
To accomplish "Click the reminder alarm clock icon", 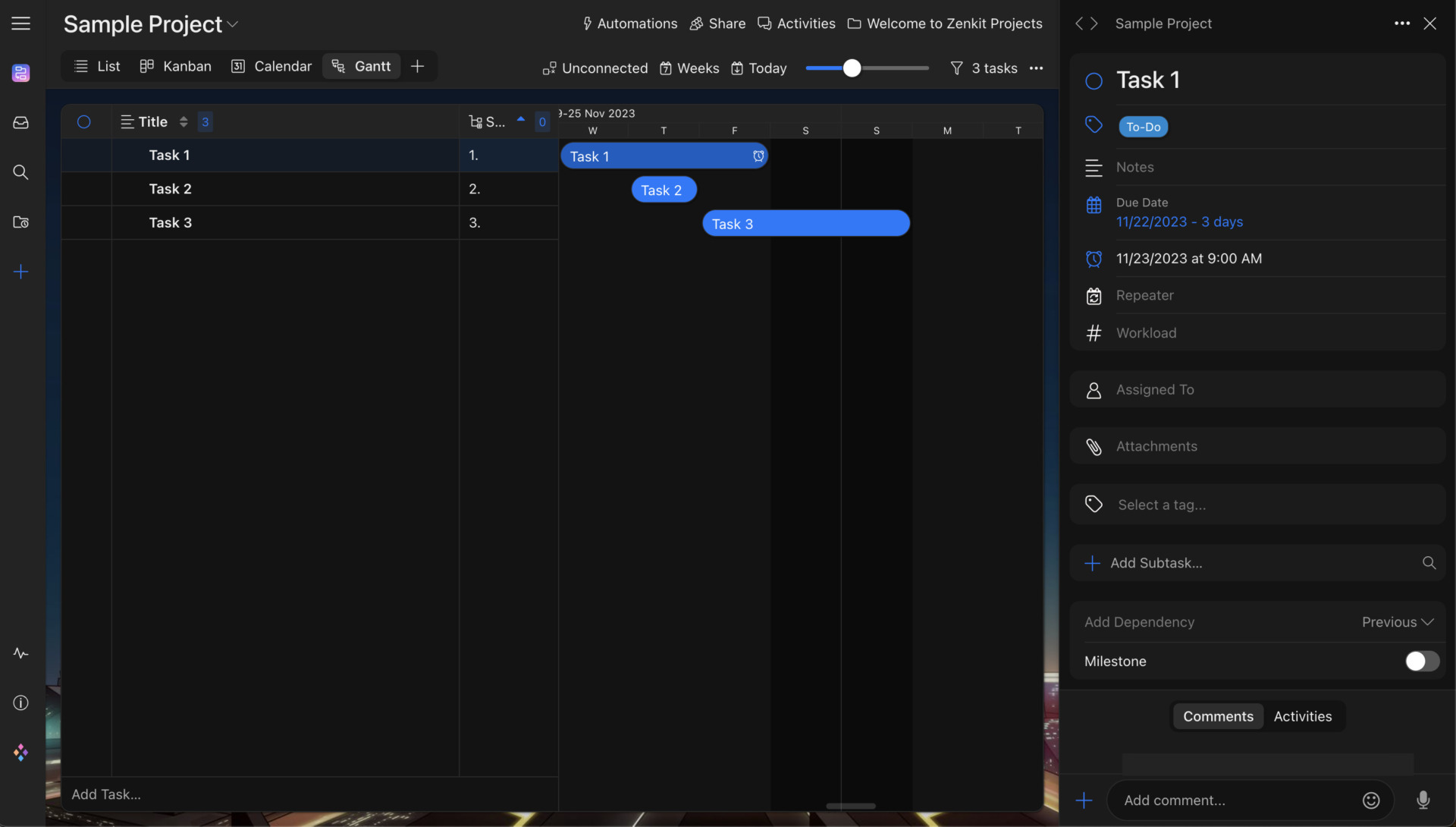I will [1094, 259].
